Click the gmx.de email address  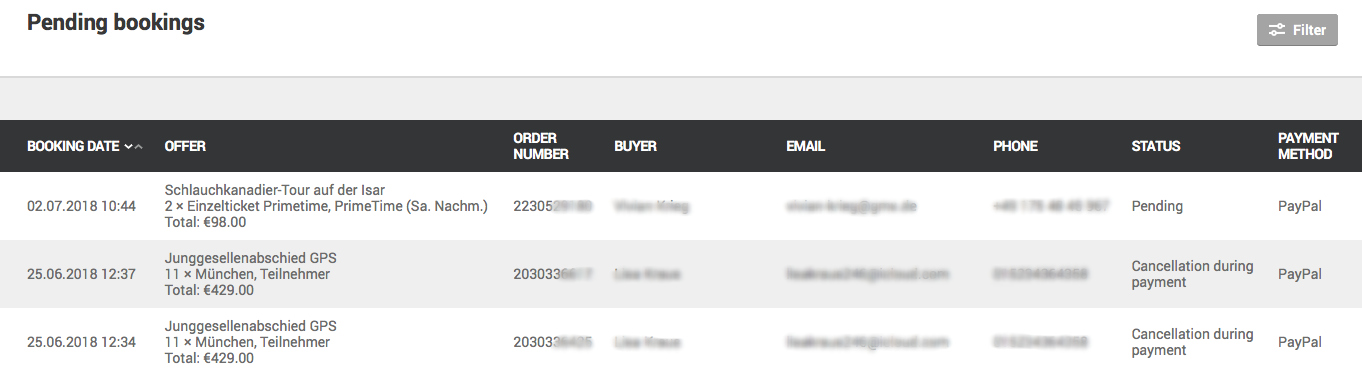851,206
